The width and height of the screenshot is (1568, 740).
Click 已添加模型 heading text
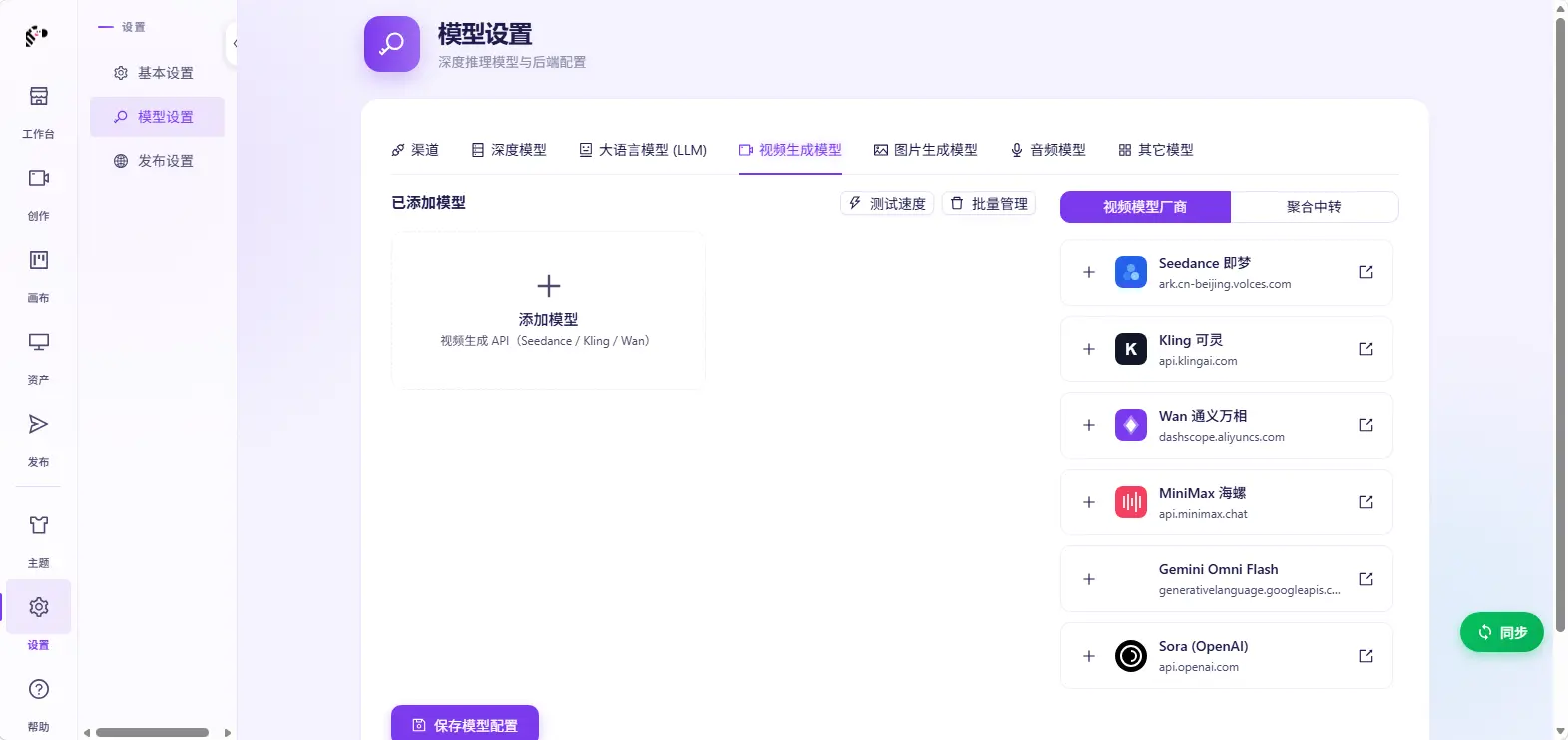click(429, 202)
